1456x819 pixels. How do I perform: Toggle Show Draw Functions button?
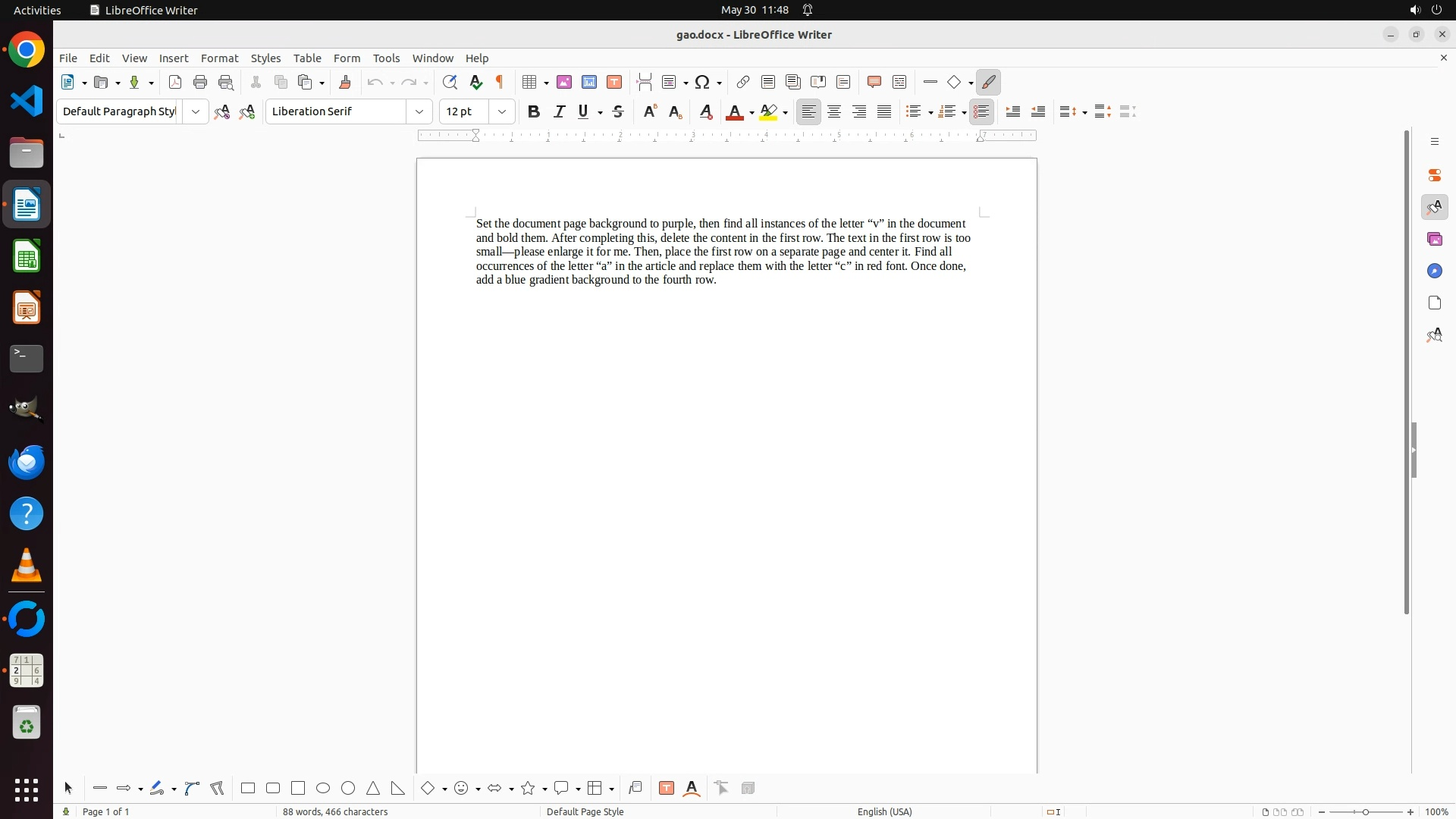[989, 82]
